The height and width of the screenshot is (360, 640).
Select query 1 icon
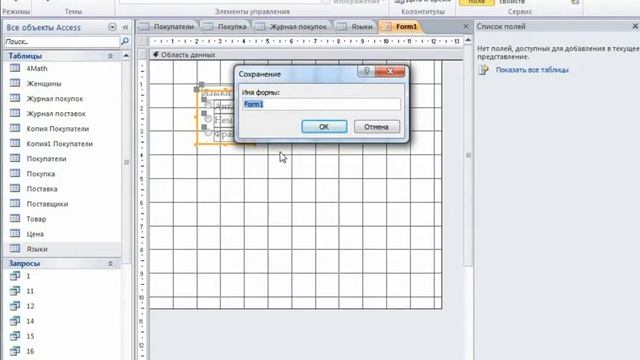click(x=15, y=276)
